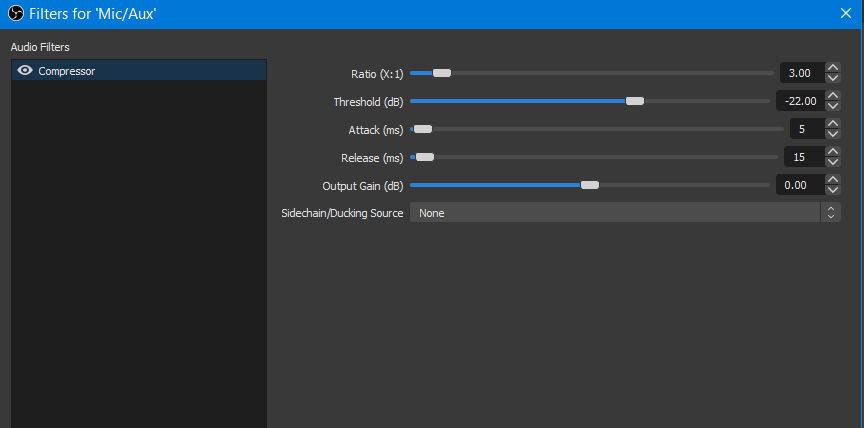864x428 pixels.
Task: Decrease Threshold with down arrow
Action: pos(833,106)
